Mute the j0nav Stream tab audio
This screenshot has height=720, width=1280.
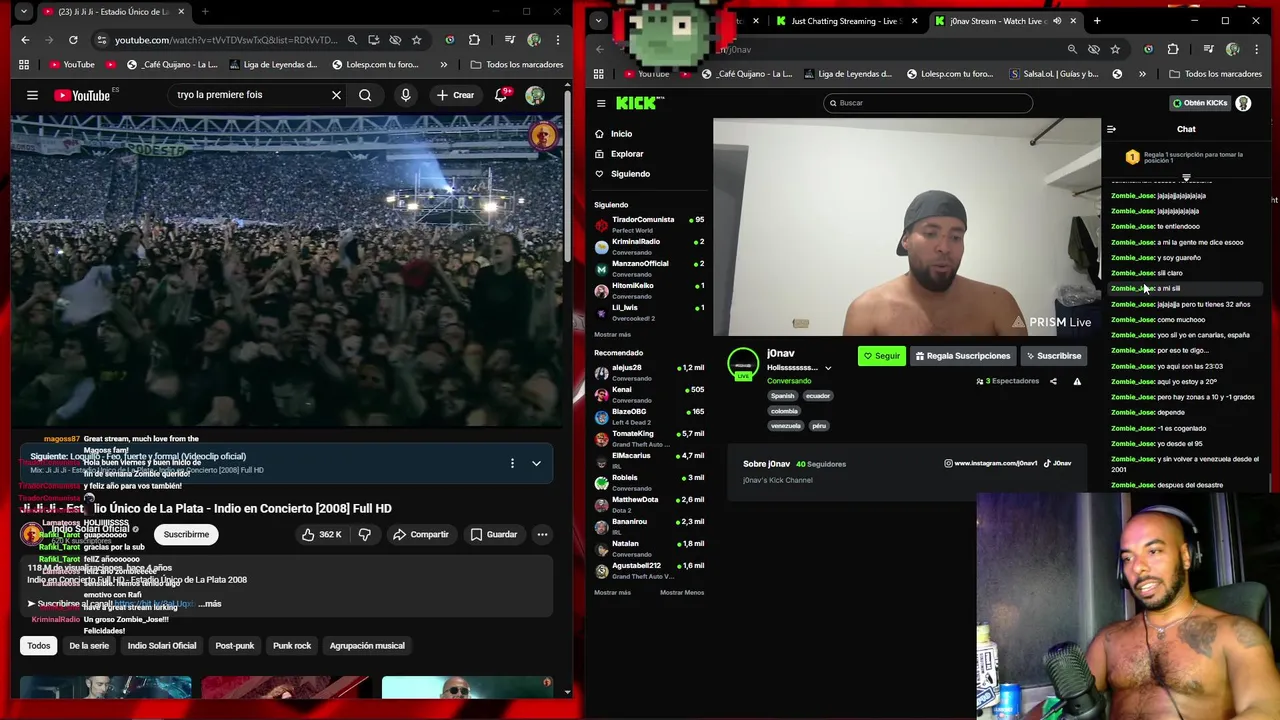click(1057, 21)
